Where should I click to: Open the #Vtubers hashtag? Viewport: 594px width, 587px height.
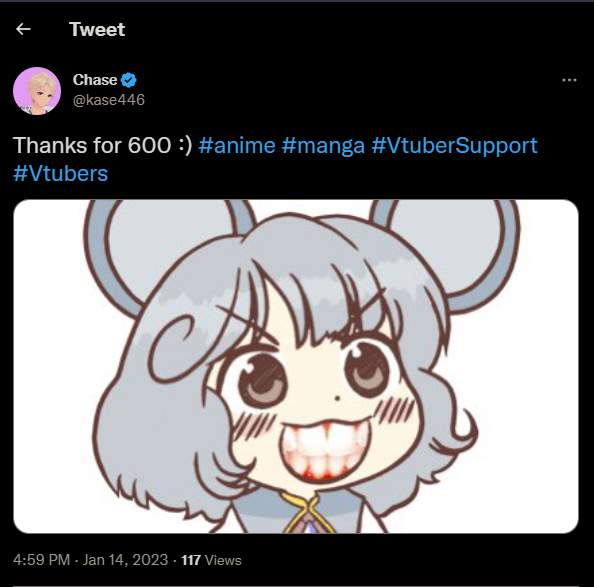coord(60,174)
